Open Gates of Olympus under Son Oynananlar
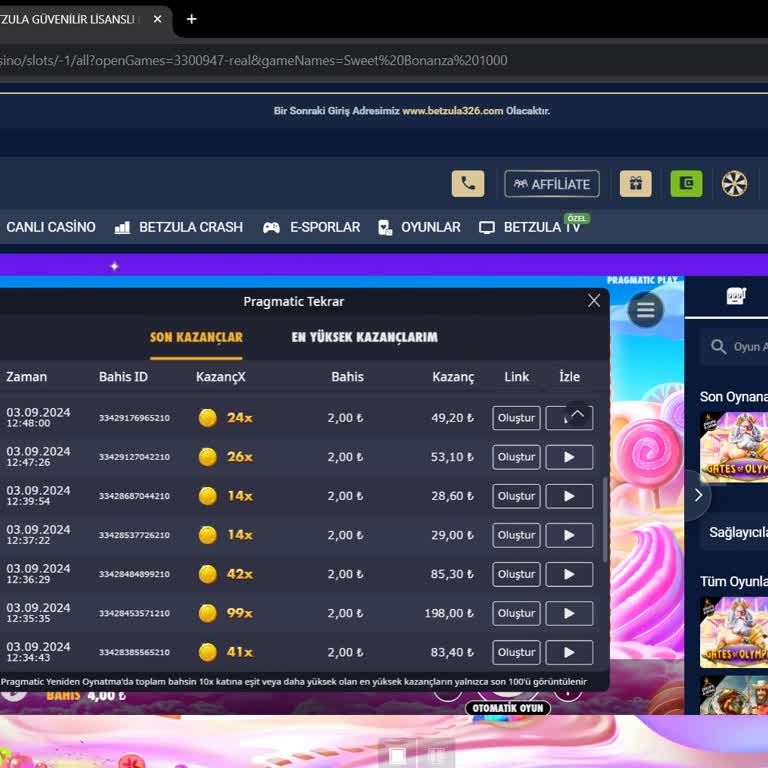The image size is (768, 768). pos(734,448)
